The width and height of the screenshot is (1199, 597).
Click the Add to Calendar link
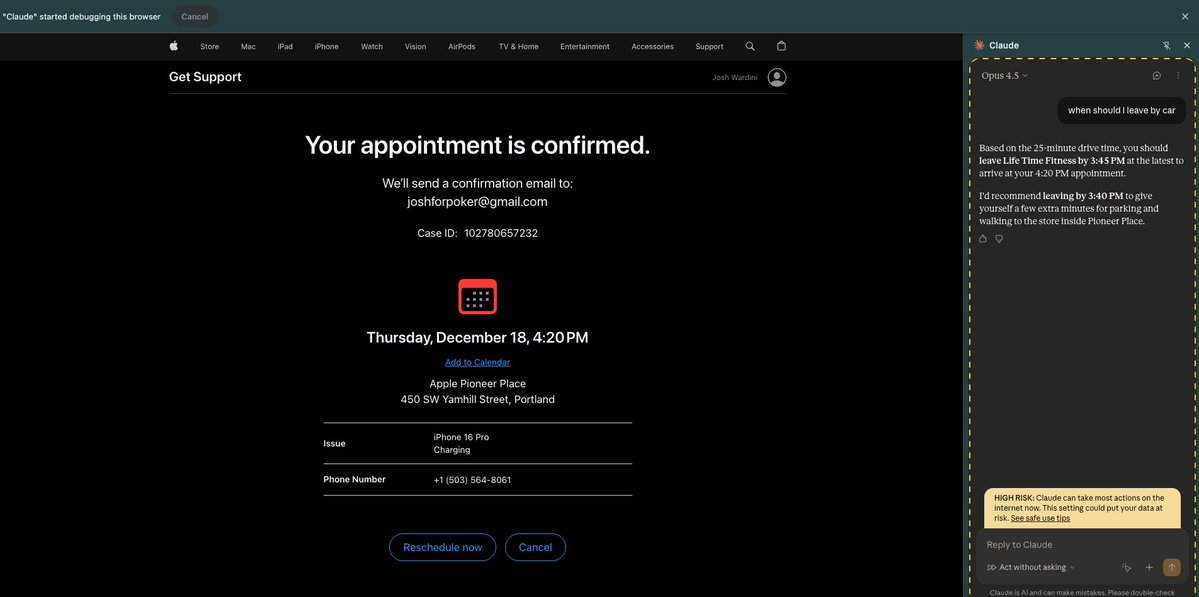coord(478,362)
